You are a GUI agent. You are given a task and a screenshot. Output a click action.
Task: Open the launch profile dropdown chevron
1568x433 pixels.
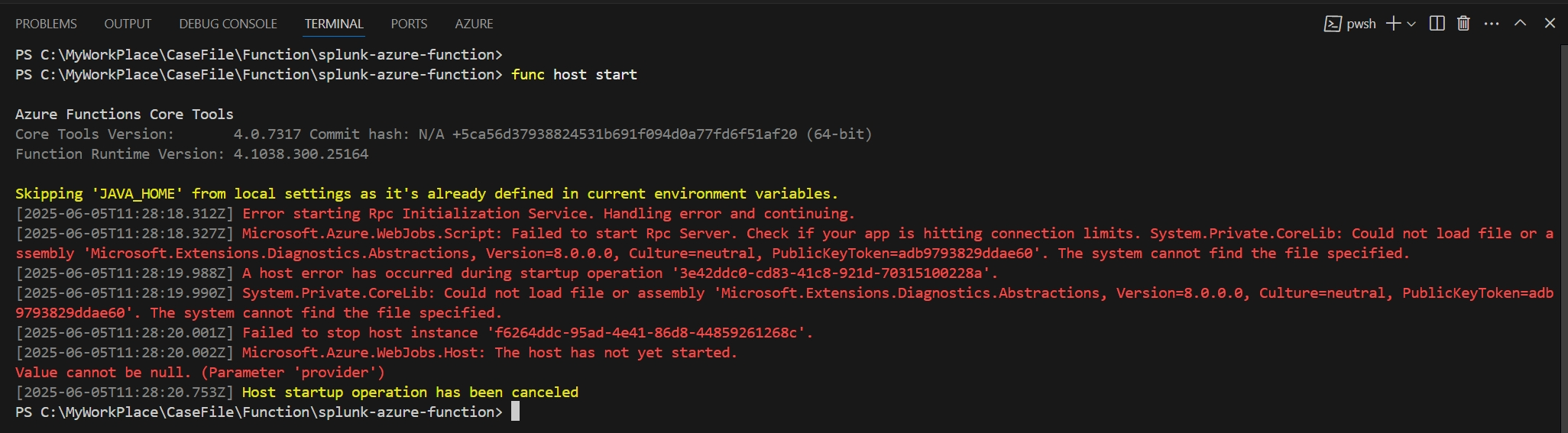[1411, 24]
